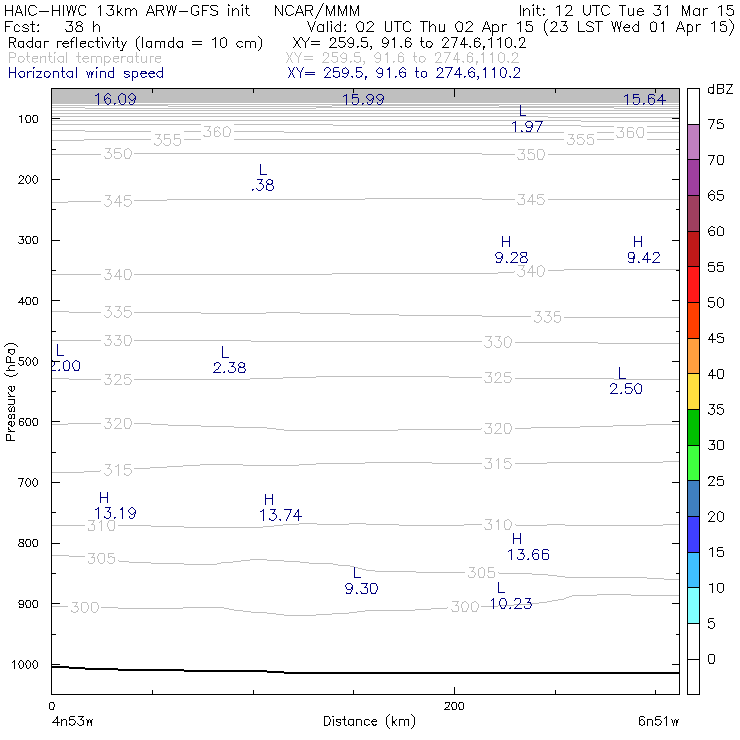Select the Horizontal wind speed legend text

point(86,73)
